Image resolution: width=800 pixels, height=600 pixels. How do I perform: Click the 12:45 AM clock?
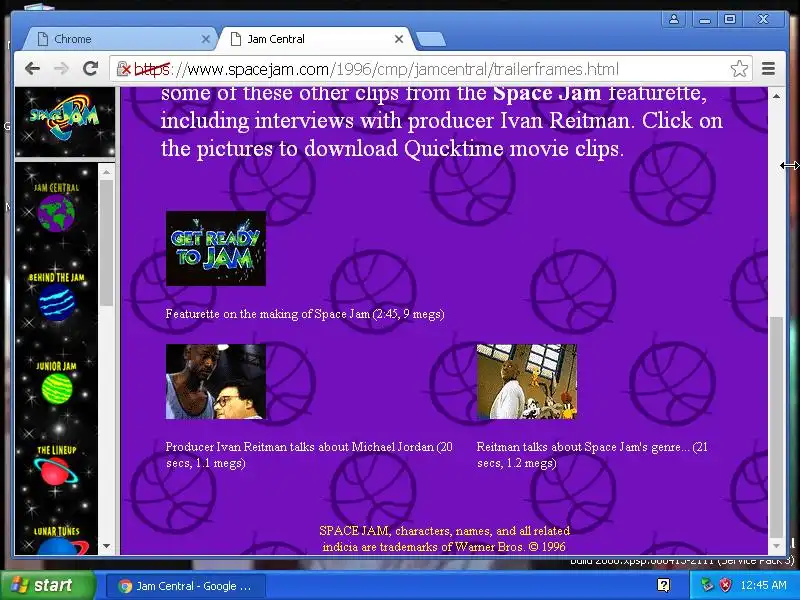764,585
